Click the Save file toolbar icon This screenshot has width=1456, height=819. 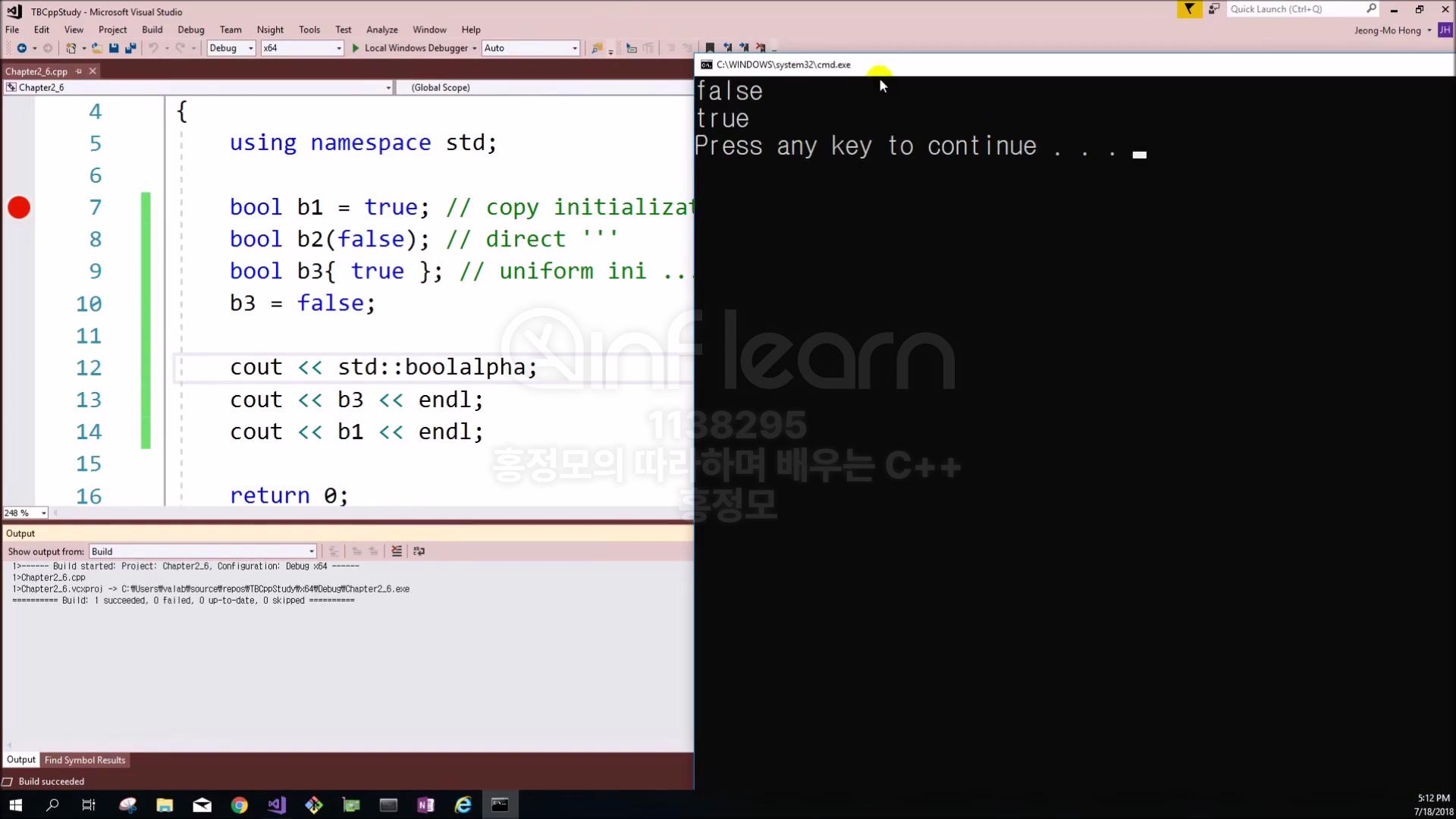click(x=114, y=48)
